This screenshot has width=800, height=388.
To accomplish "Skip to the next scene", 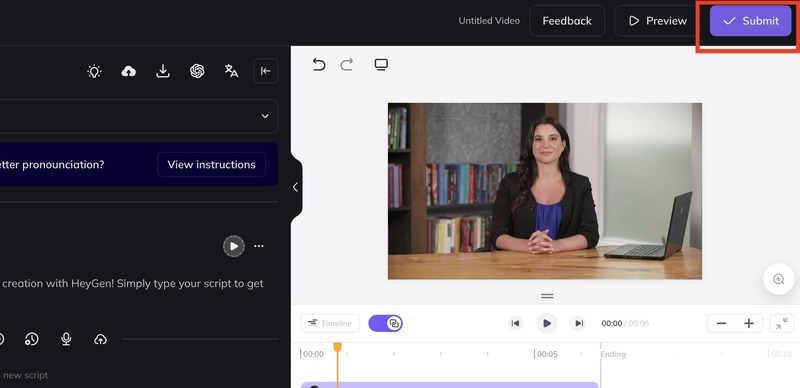I will click(578, 323).
